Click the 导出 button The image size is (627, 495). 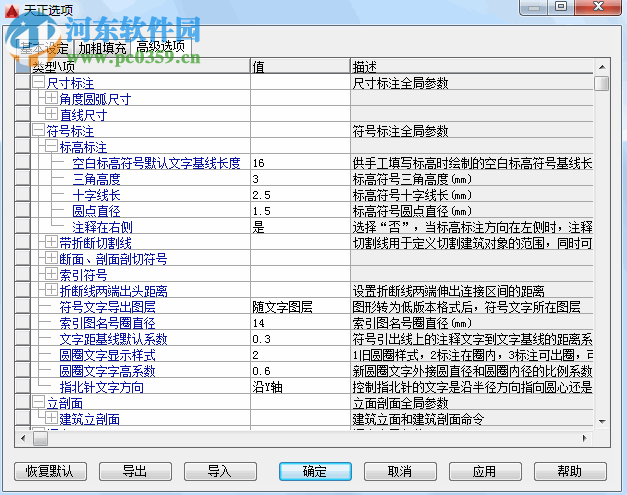[135, 471]
